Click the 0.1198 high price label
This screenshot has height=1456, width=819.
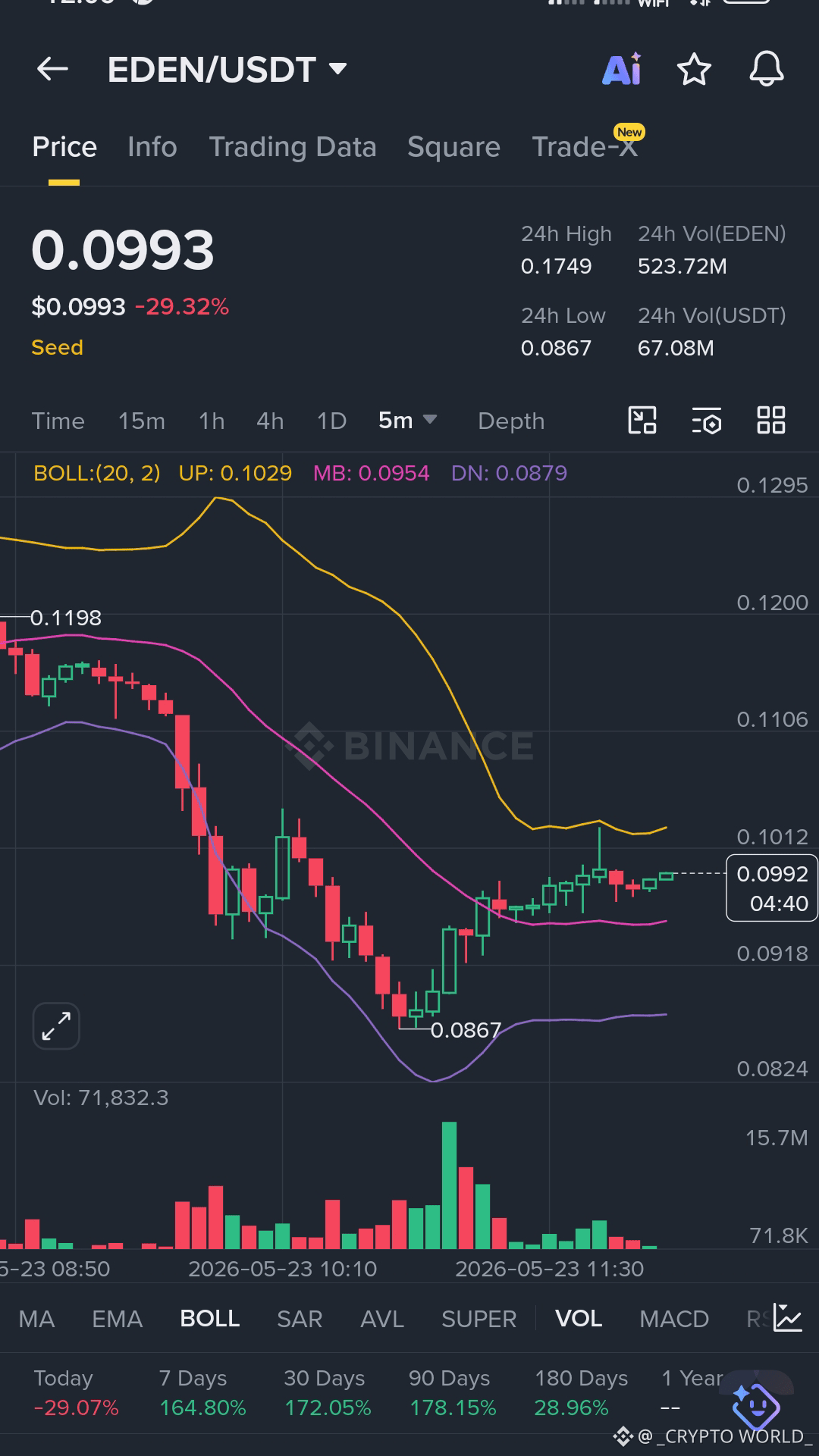pos(66,618)
